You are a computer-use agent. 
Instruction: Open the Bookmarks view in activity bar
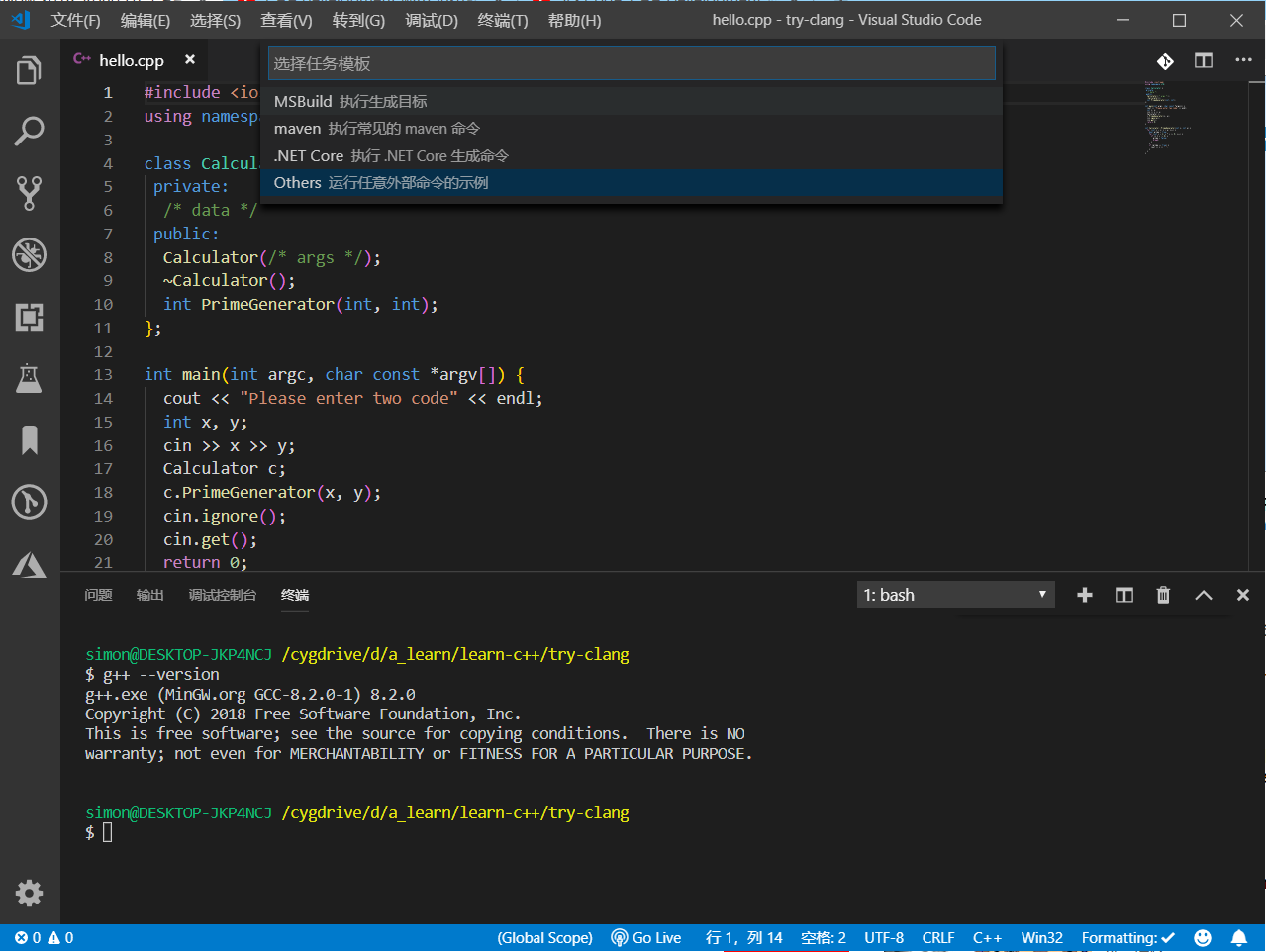pyautogui.click(x=29, y=440)
